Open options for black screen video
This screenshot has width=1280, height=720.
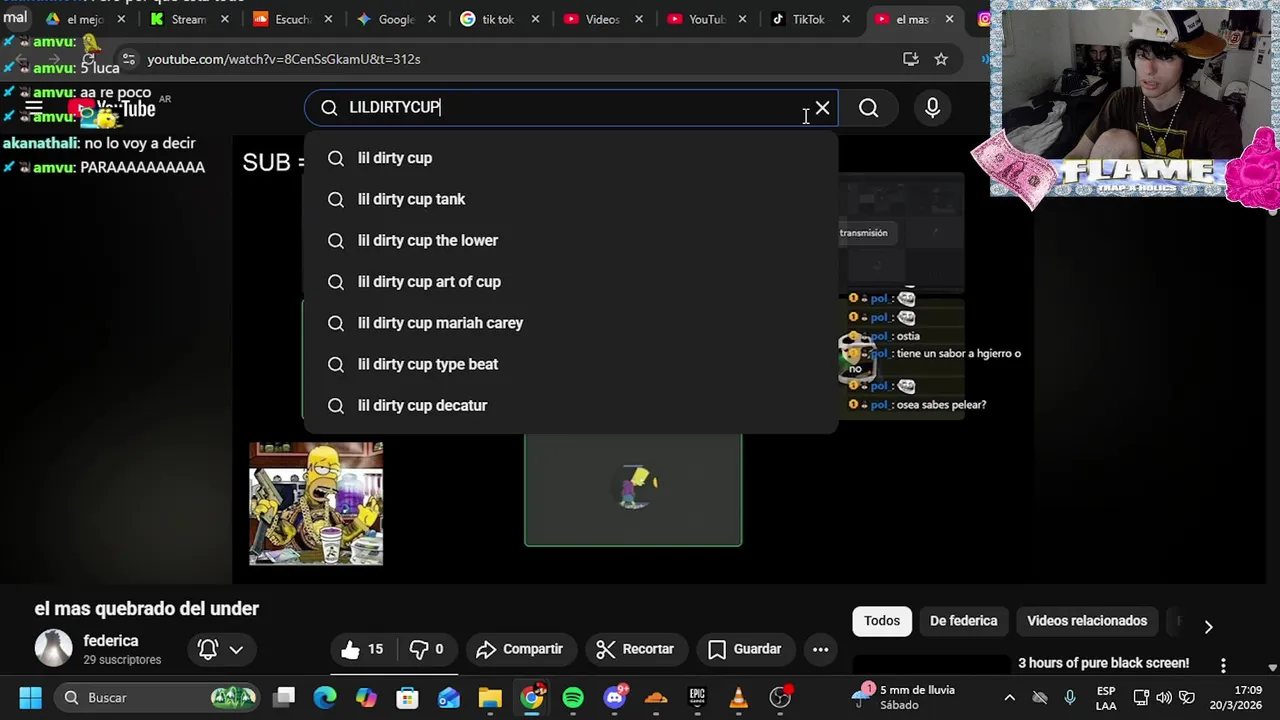tap(1222, 665)
